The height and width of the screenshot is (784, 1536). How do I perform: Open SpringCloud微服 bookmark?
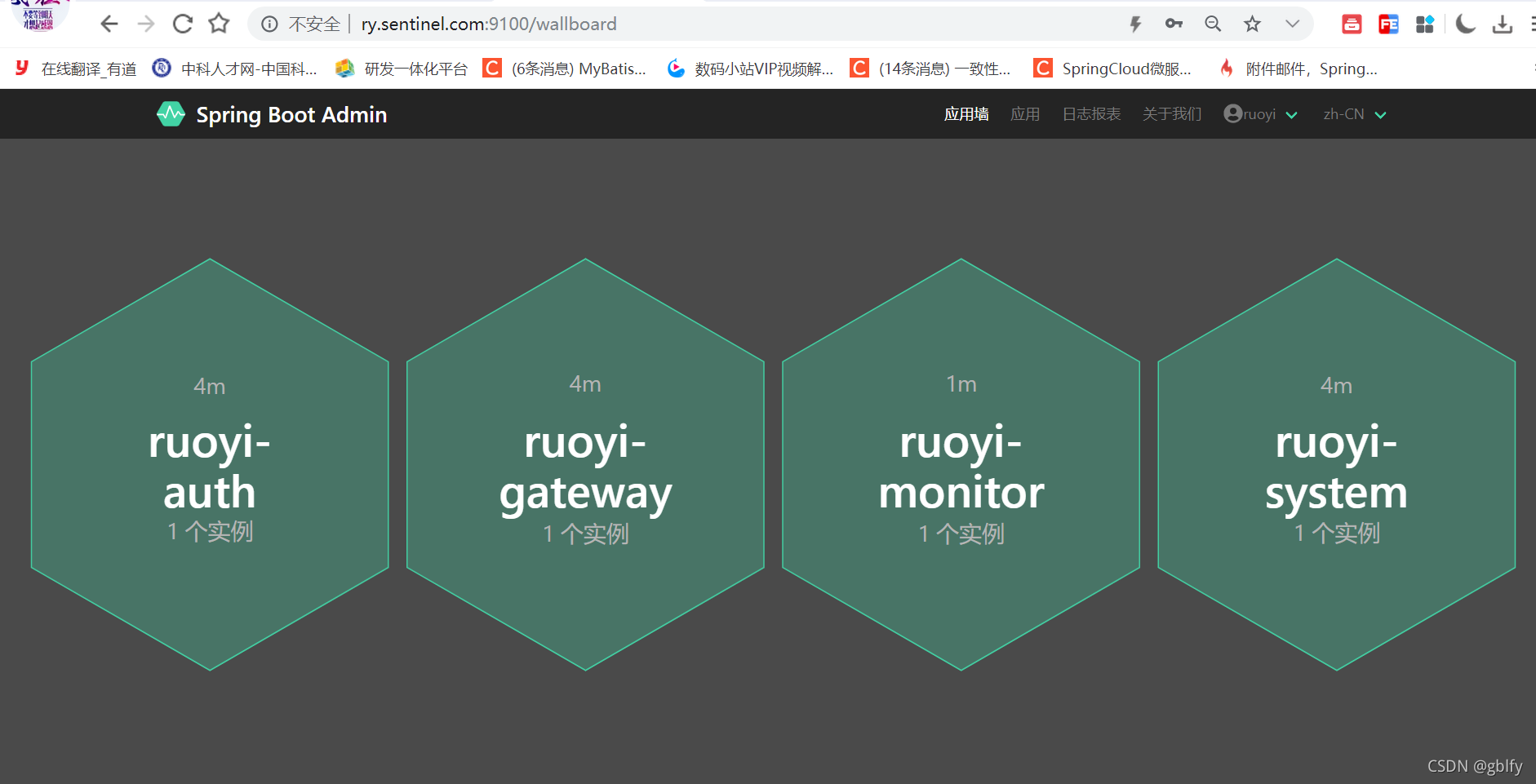click(1112, 69)
